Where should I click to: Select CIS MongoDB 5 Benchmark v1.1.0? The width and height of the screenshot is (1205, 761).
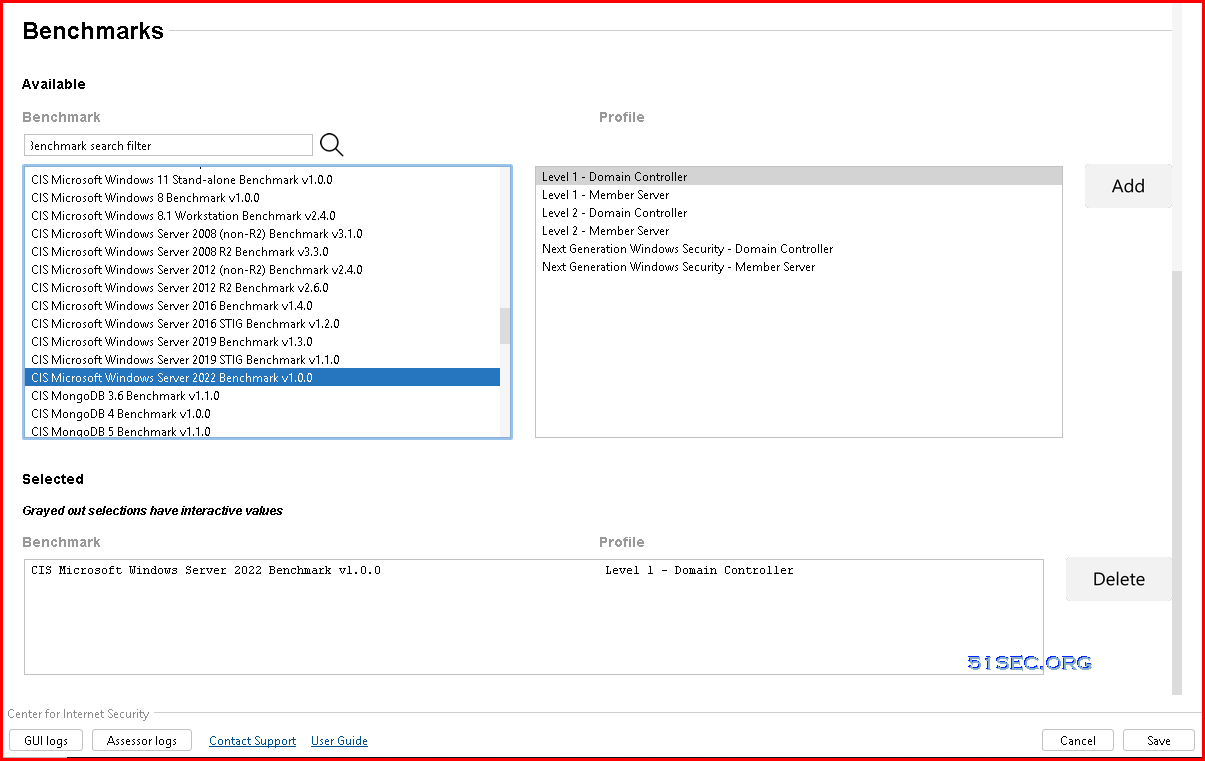pos(262,431)
